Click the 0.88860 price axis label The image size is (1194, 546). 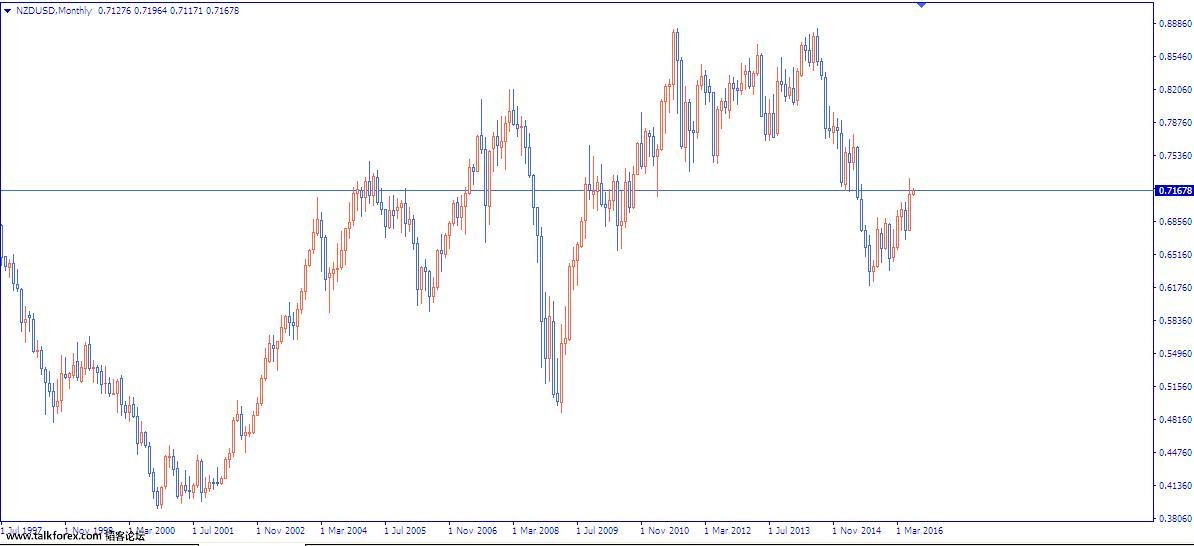click(1176, 24)
